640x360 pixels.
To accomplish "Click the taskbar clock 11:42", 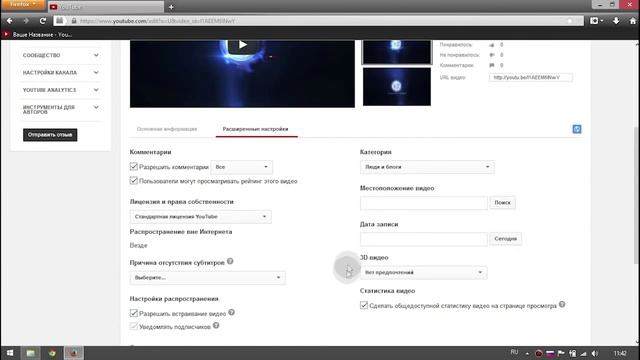I will click(x=620, y=353).
